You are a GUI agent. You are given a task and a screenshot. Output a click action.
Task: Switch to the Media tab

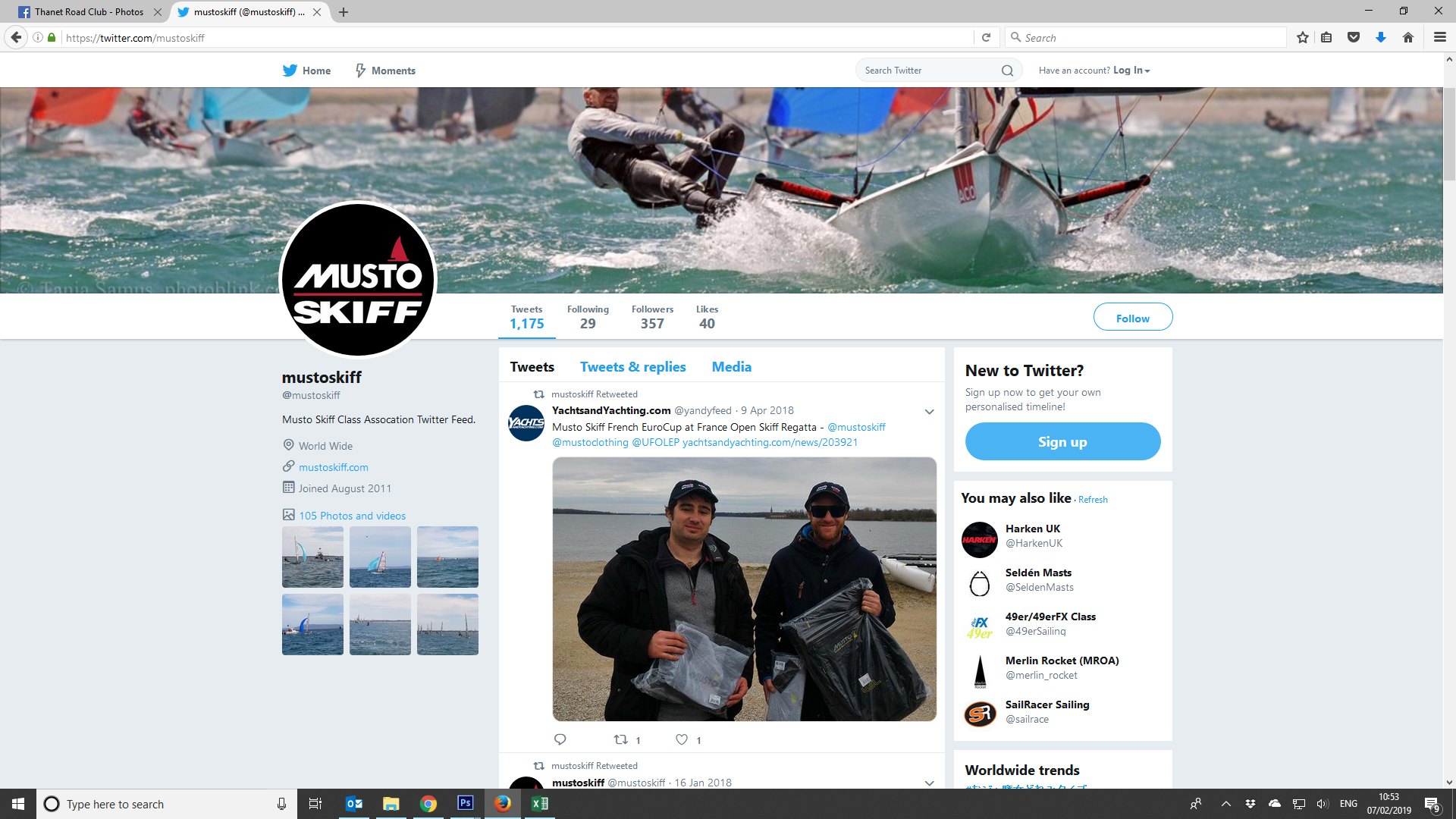coord(732,367)
